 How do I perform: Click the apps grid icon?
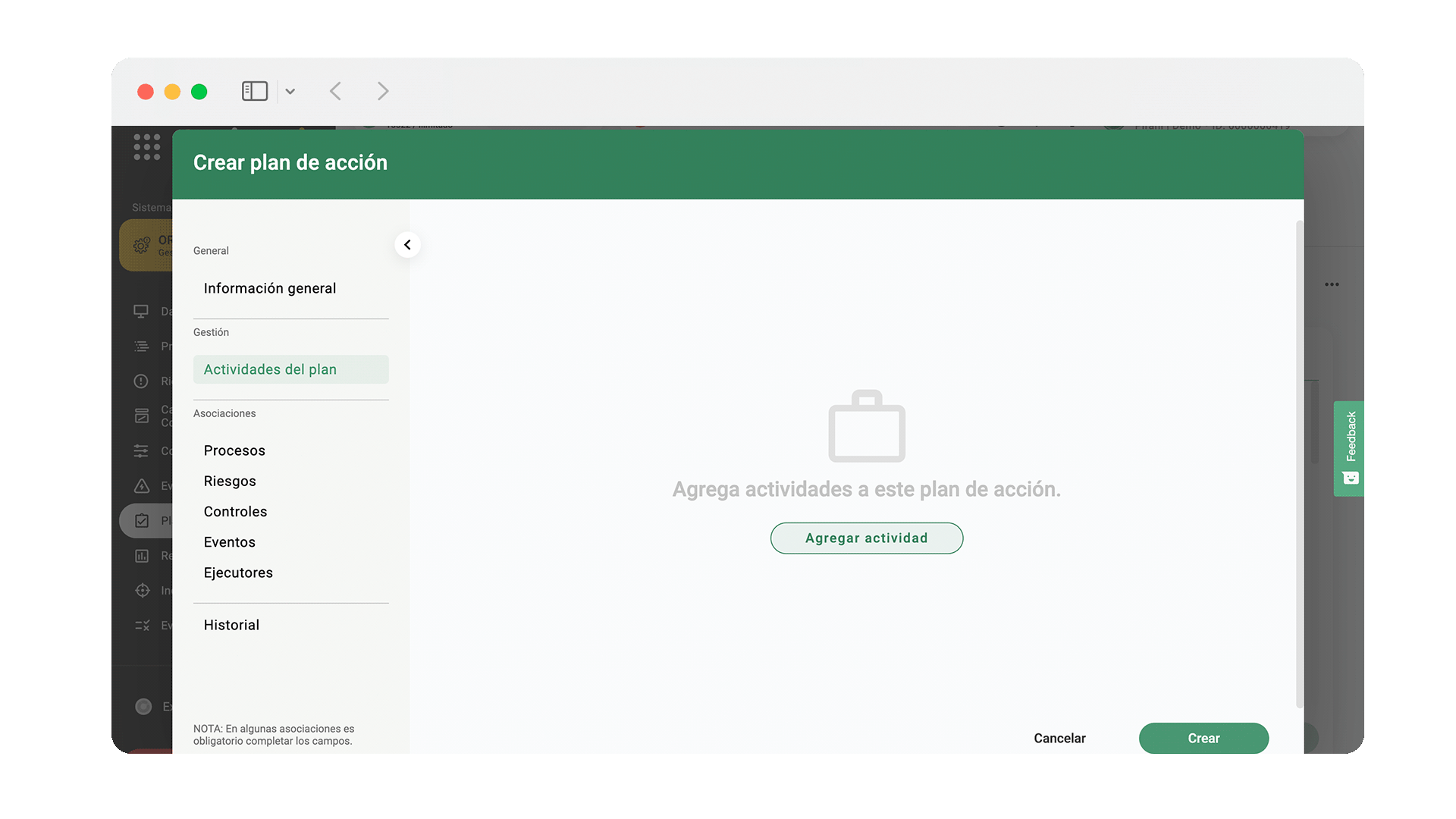pos(146,147)
